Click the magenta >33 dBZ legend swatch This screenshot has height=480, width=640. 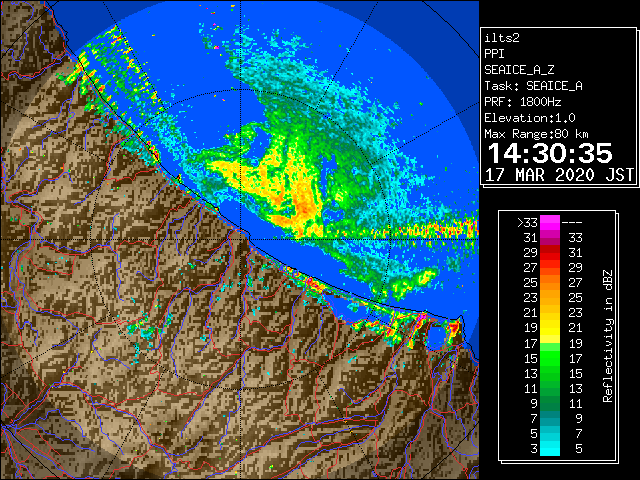(x=550, y=222)
